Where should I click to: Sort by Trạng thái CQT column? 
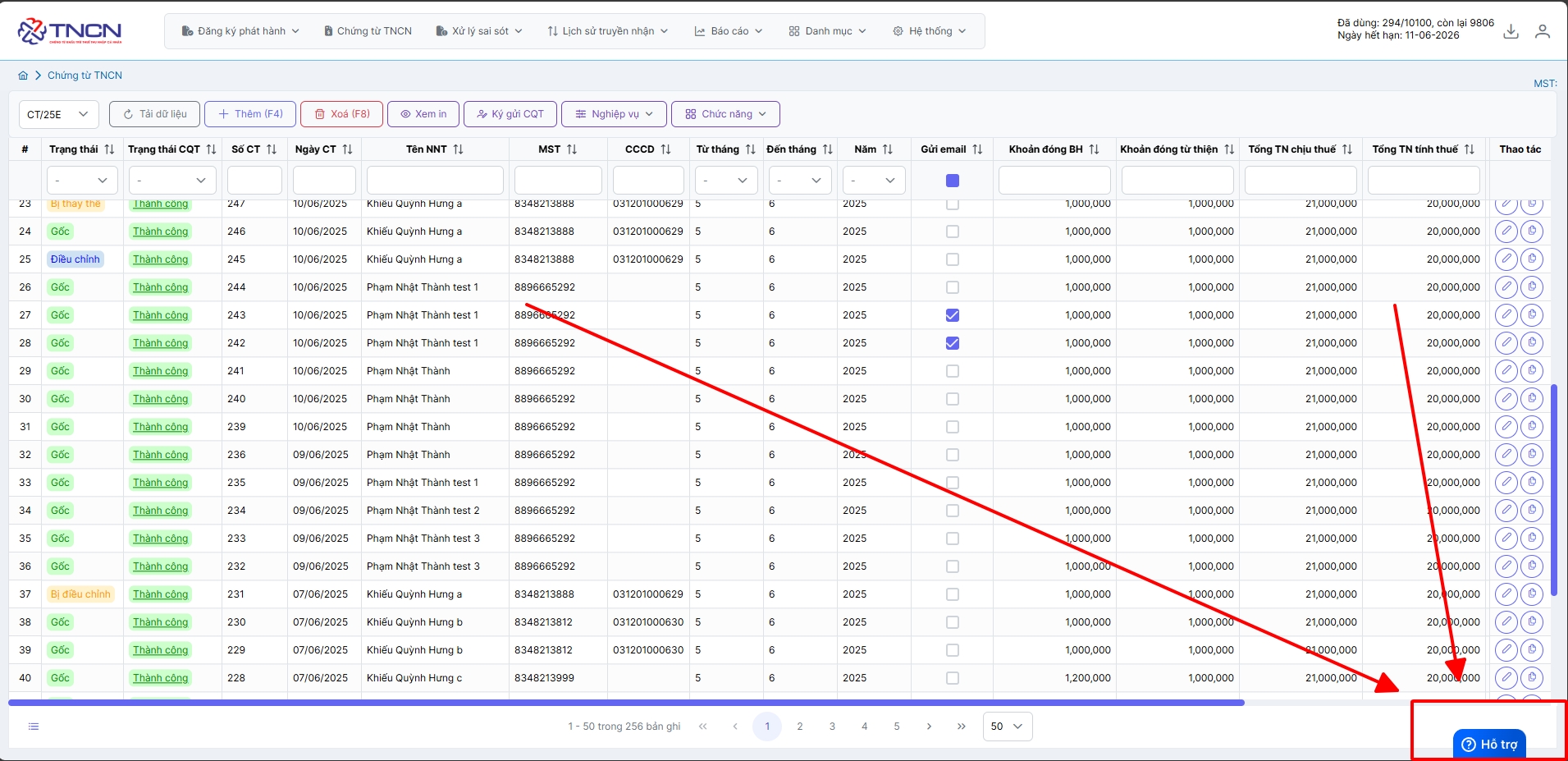(211, 149)
